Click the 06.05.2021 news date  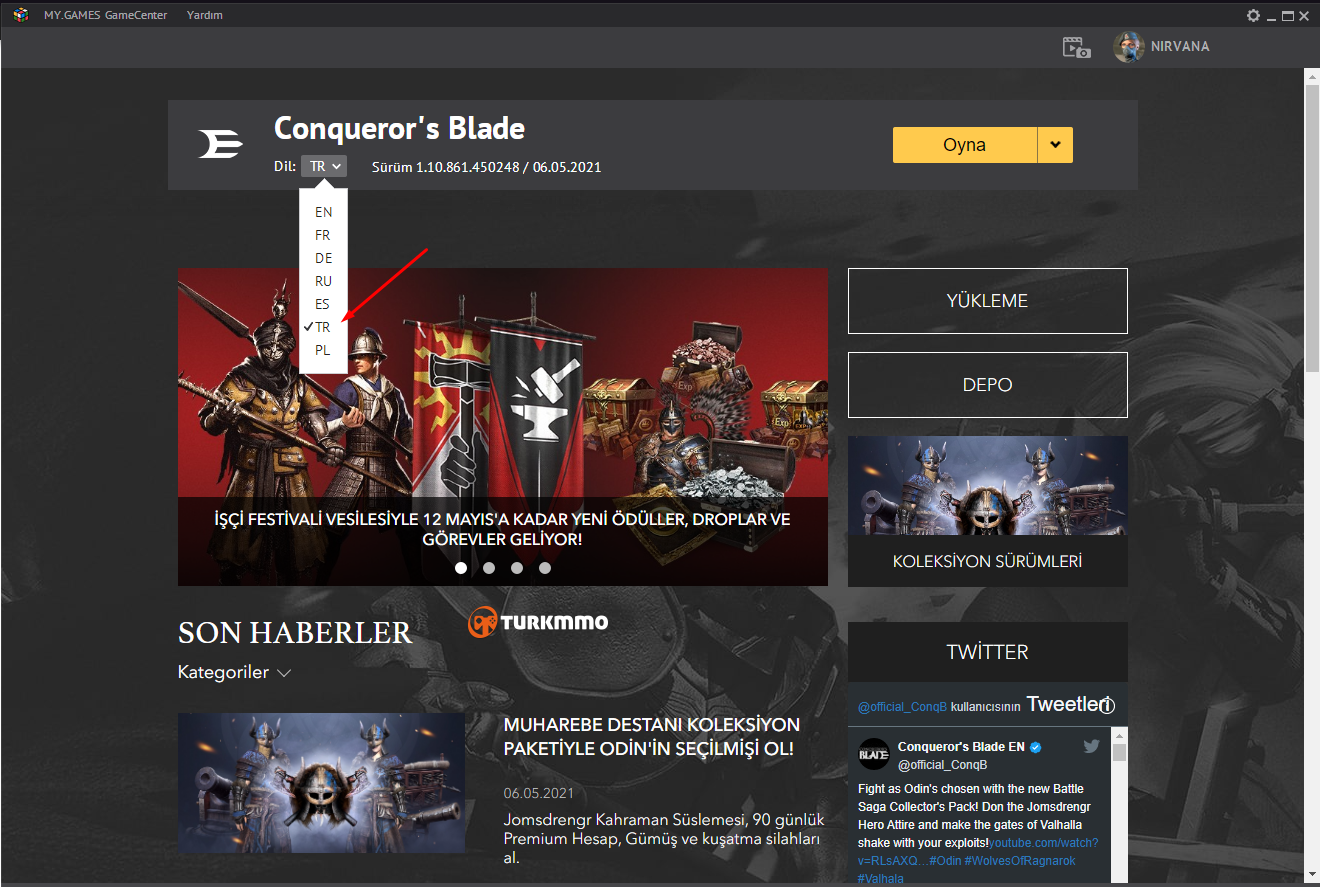point(539,793)
